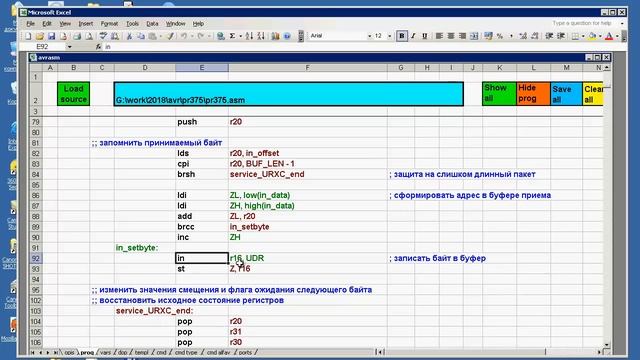
Task: Open the Format menu
Action: [109, 24]
